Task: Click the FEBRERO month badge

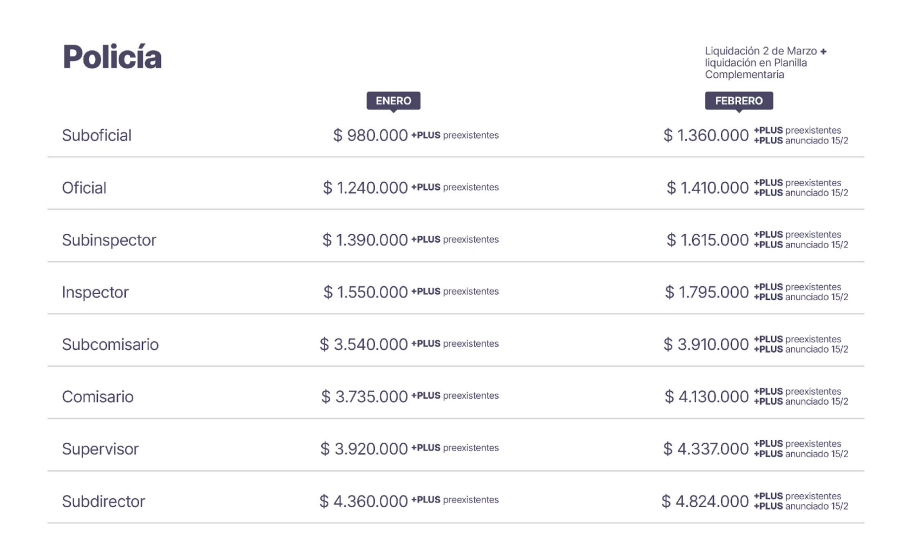Action: pos(739,101)
